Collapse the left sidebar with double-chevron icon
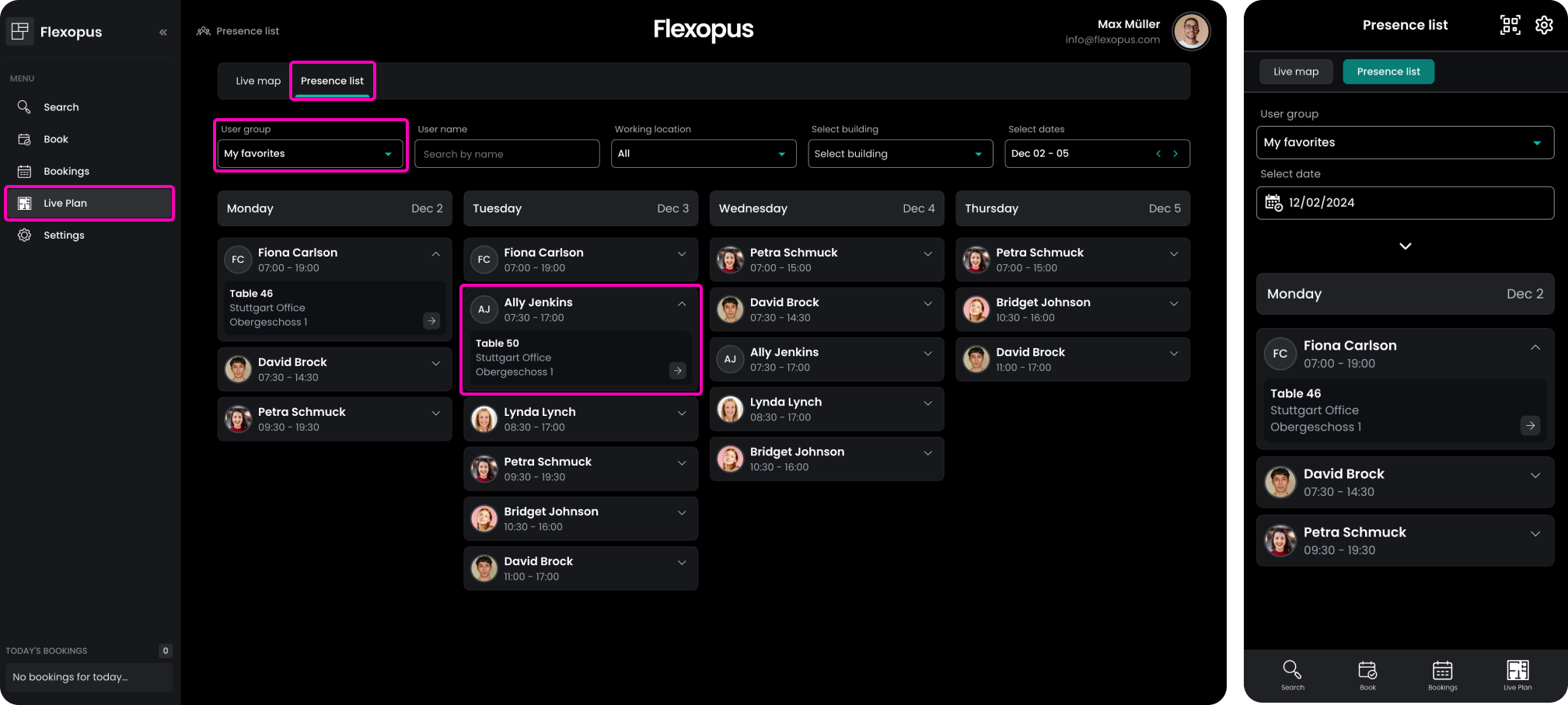This screenshot has width=1568, height=705. click(x=163, y=32)
